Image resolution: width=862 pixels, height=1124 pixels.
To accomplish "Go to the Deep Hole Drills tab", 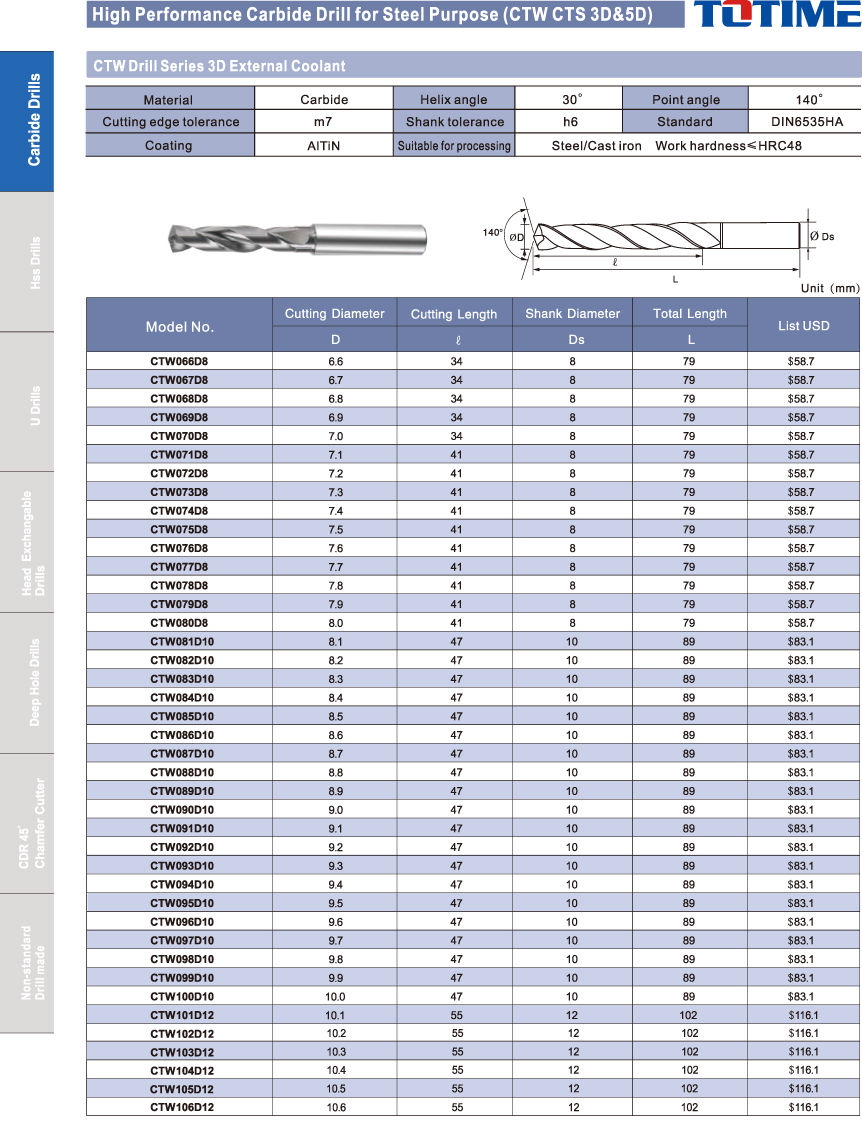I will point(27,683).
